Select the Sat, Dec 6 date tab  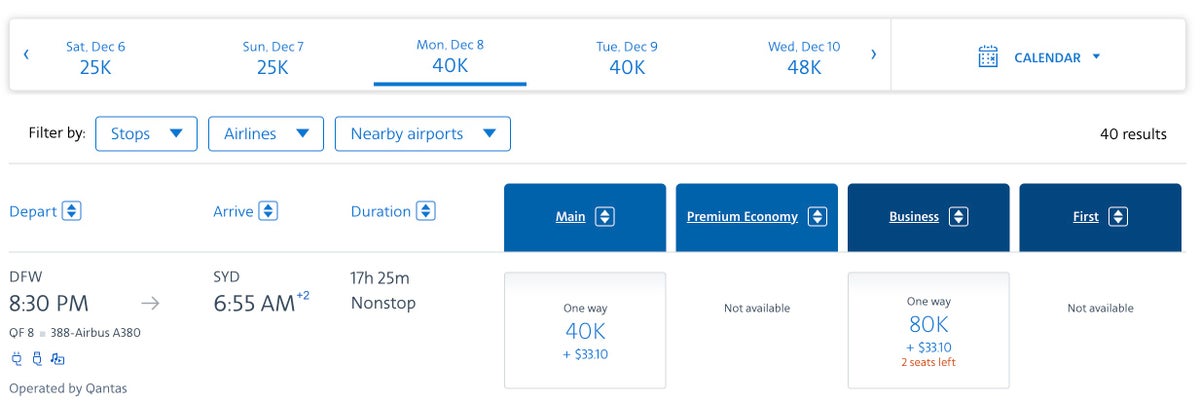pos(95,57)
